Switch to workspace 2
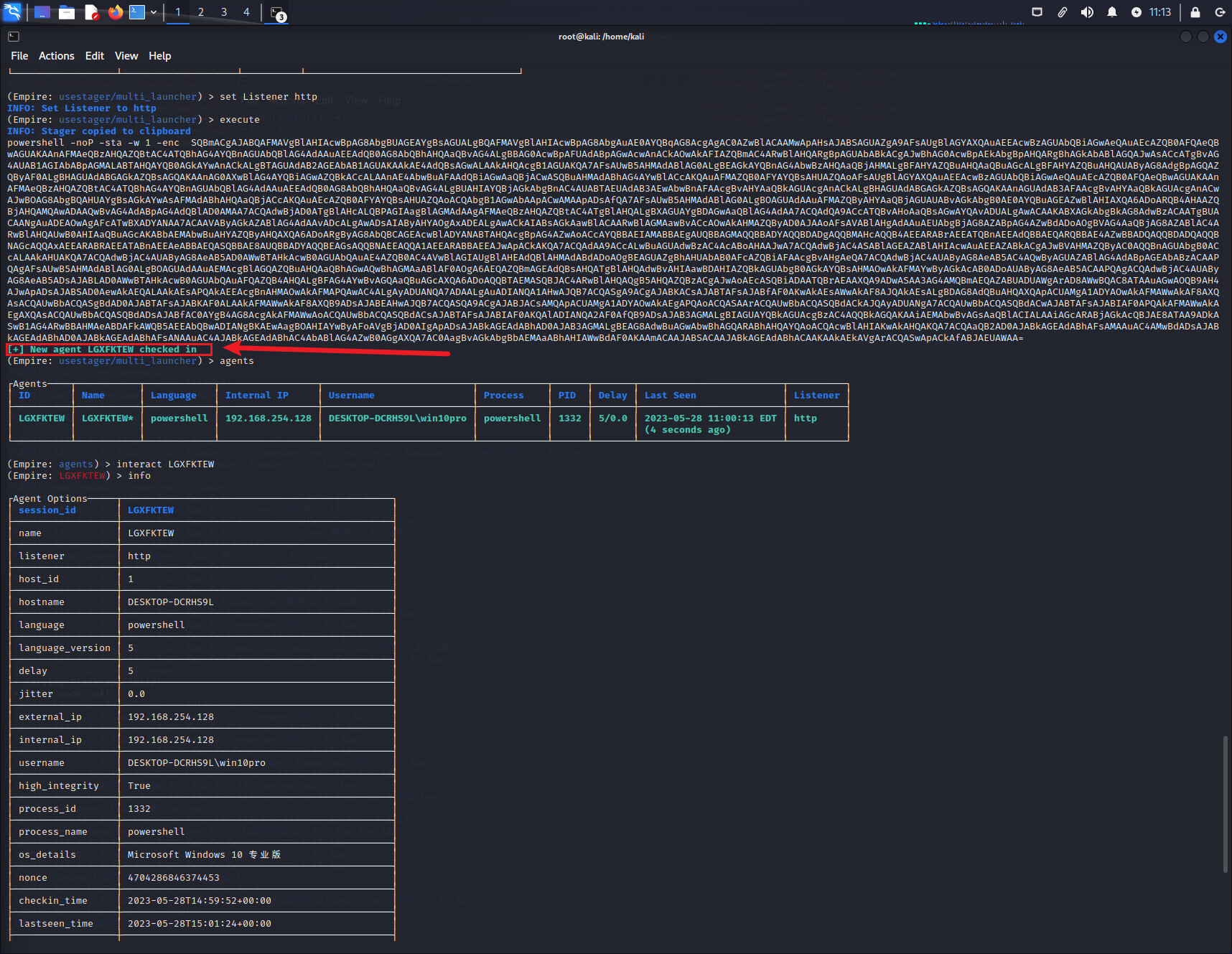The width and height of the screenshot is (1232, 954). pos(201,12)
